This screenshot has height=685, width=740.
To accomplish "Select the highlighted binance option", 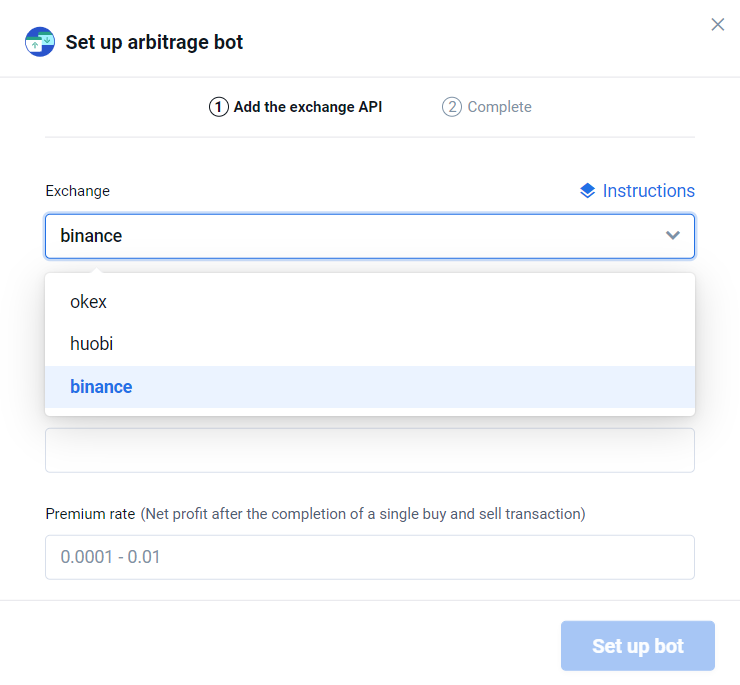I will (101, 387).
